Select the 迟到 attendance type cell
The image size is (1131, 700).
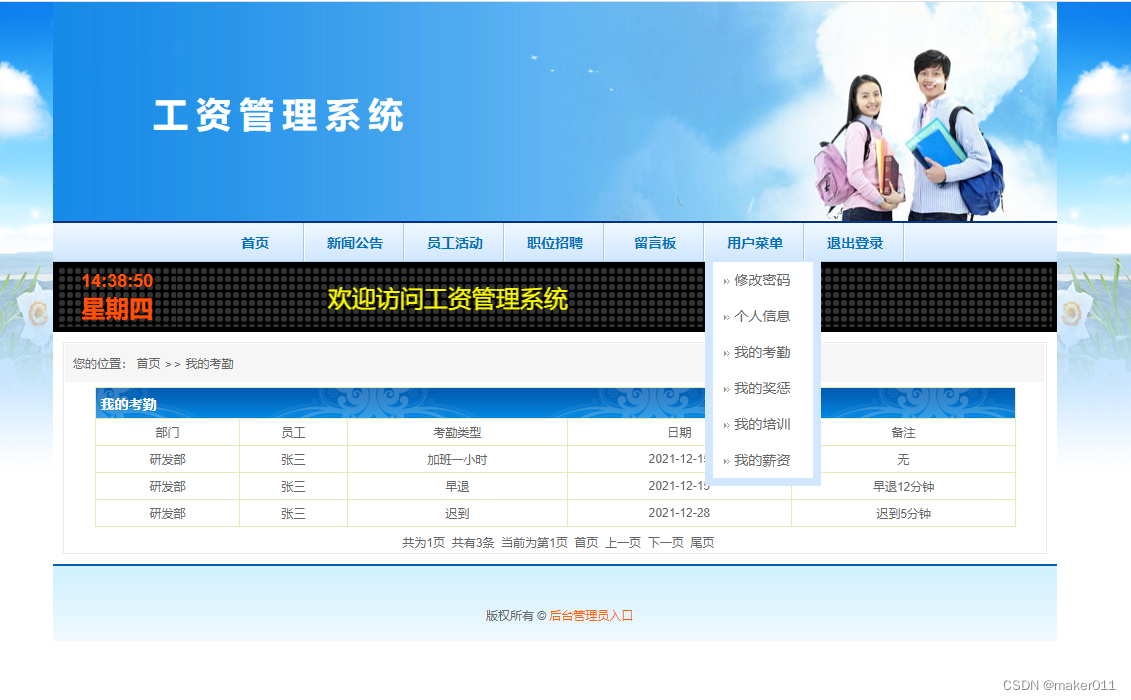457,513
